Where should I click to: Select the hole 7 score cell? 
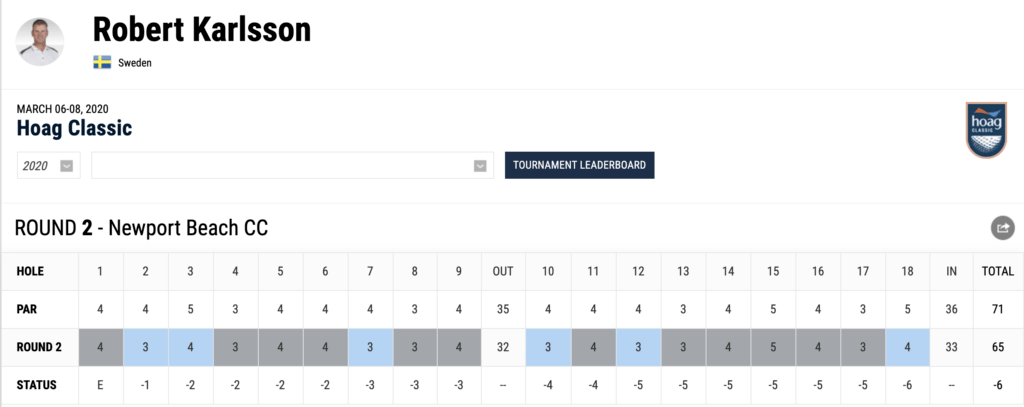click(x=370, y=347)
